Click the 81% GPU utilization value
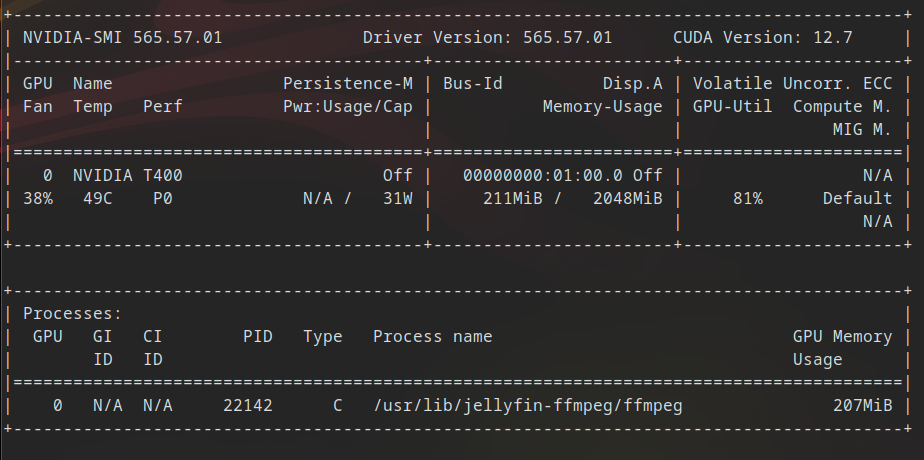The image size is (924, 460). point(748,199)
